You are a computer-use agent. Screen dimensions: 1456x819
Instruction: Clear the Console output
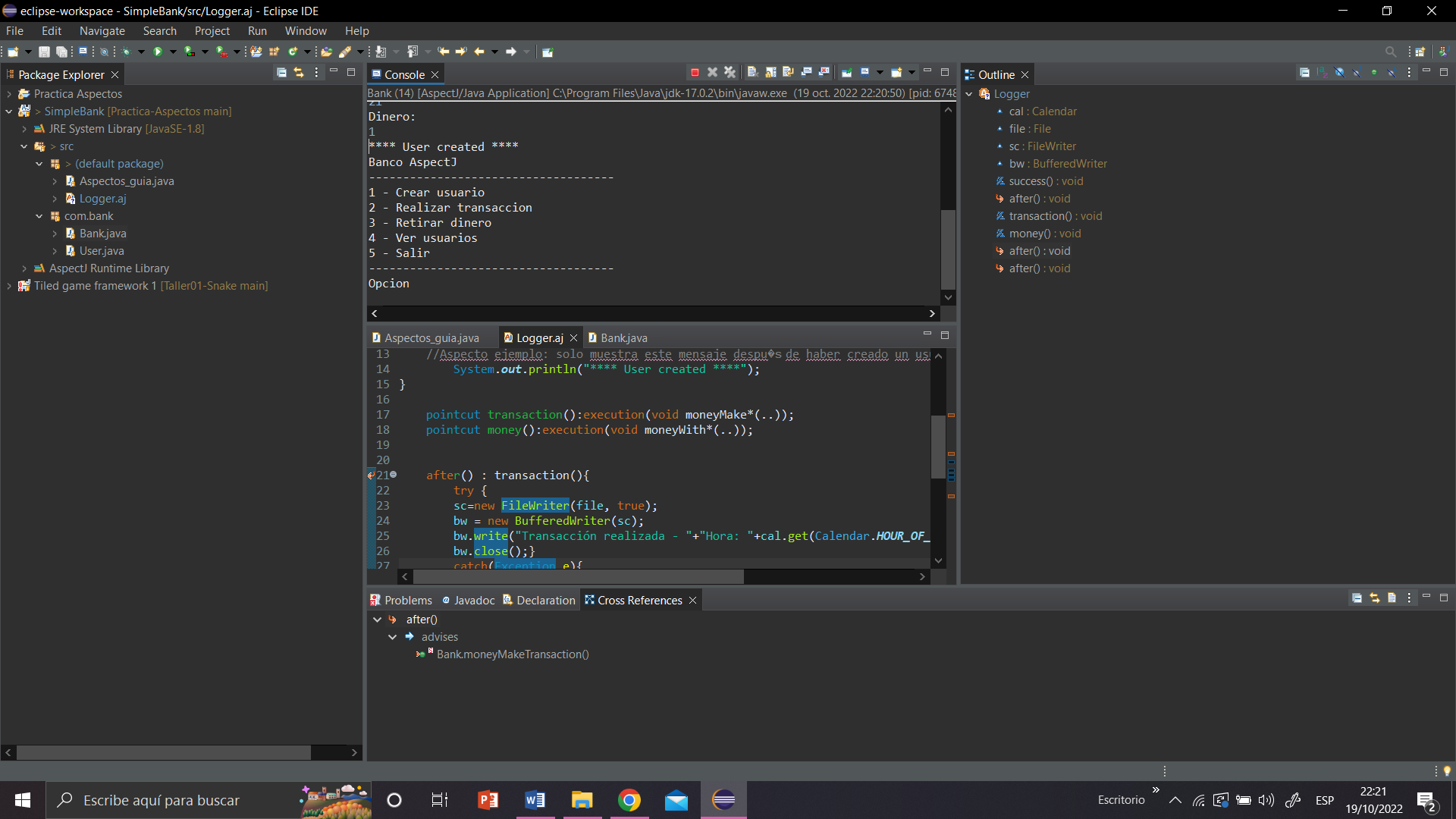click(x=752, y=72)
